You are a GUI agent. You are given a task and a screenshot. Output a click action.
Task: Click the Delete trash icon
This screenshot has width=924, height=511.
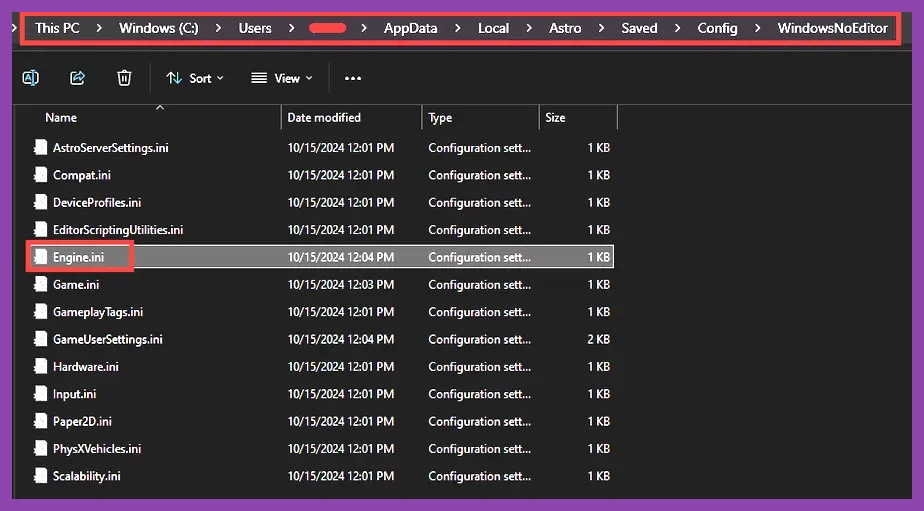(x=124, y=78)
